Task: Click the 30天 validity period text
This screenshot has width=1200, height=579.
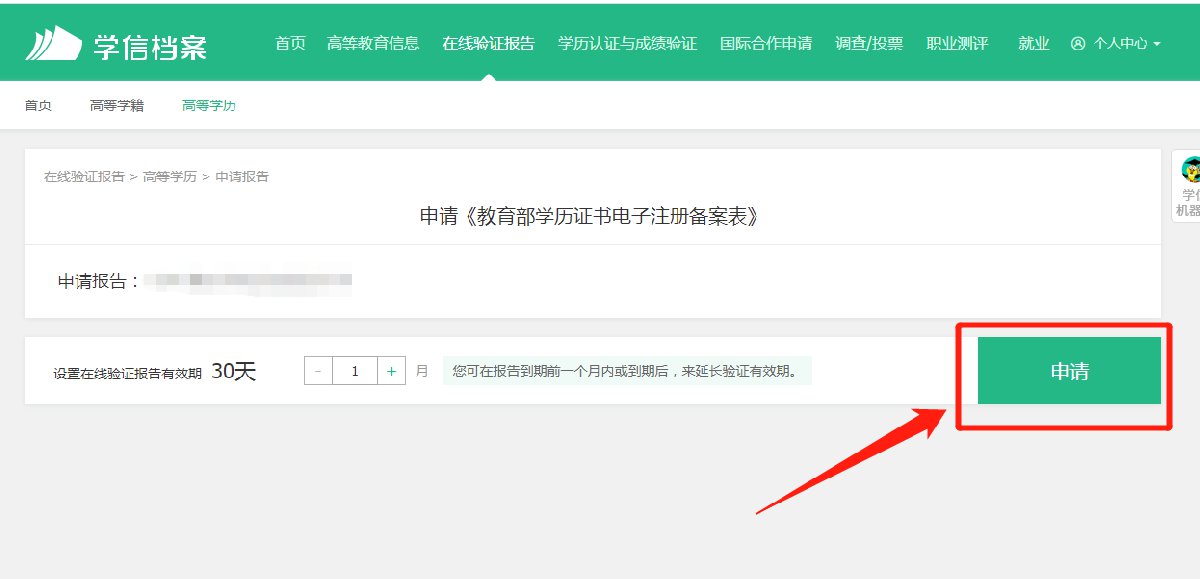Action: tap(234, 371)
